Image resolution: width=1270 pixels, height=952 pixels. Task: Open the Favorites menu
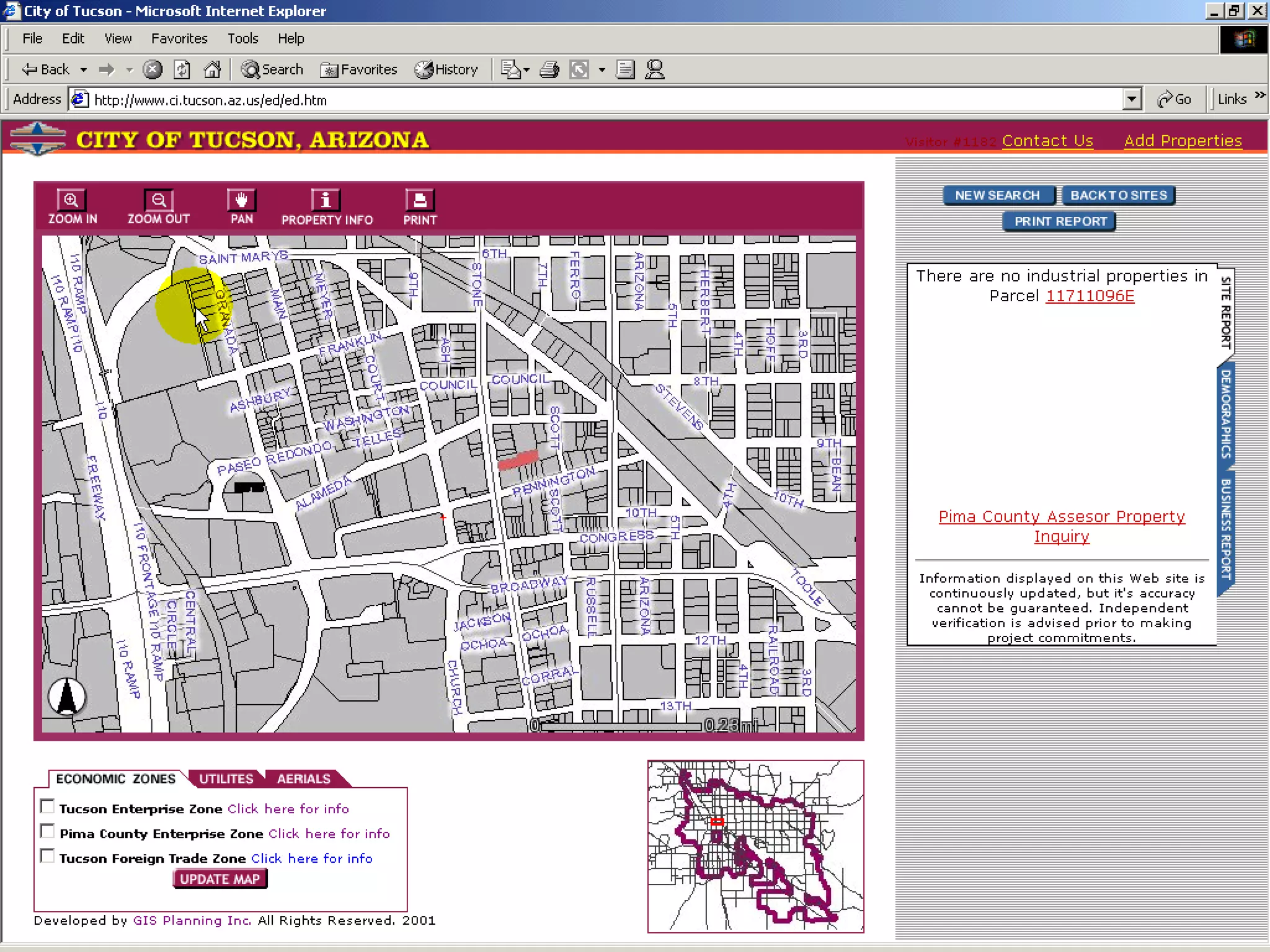click(x=179, y=38)
